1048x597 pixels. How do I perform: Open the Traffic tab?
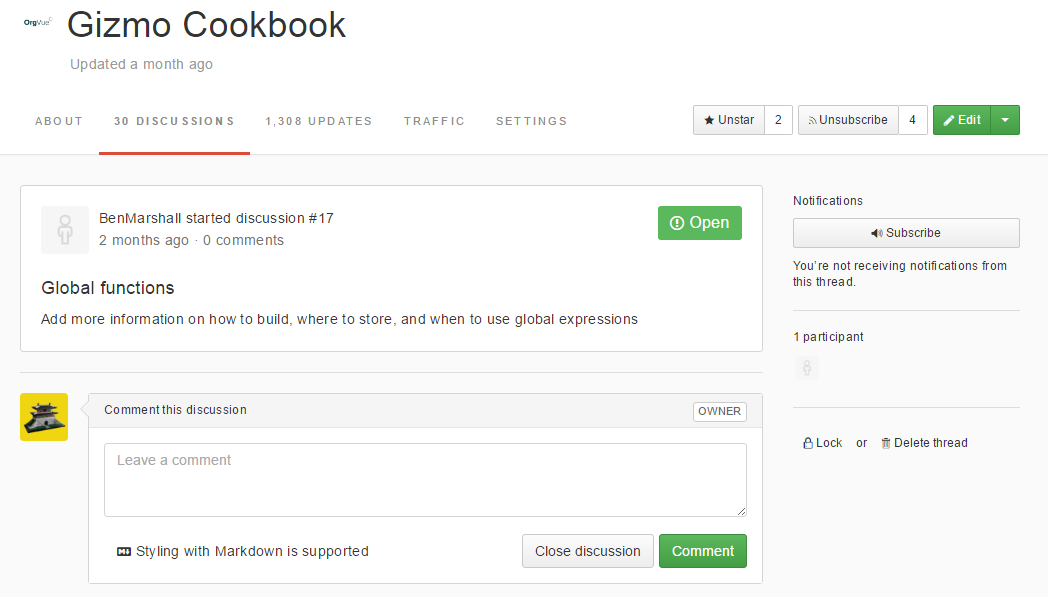point(434,121)
